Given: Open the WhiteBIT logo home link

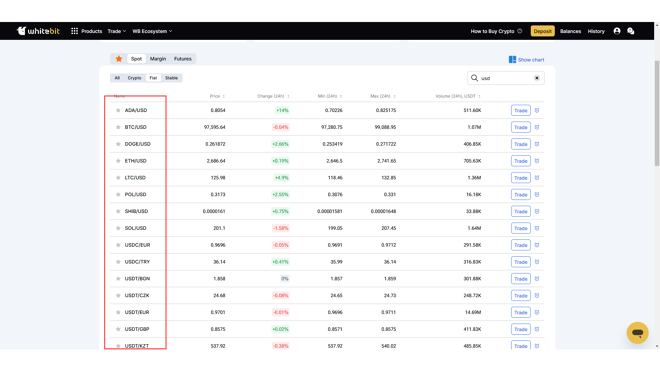Looking at the screenshot, I should (38, 31).
